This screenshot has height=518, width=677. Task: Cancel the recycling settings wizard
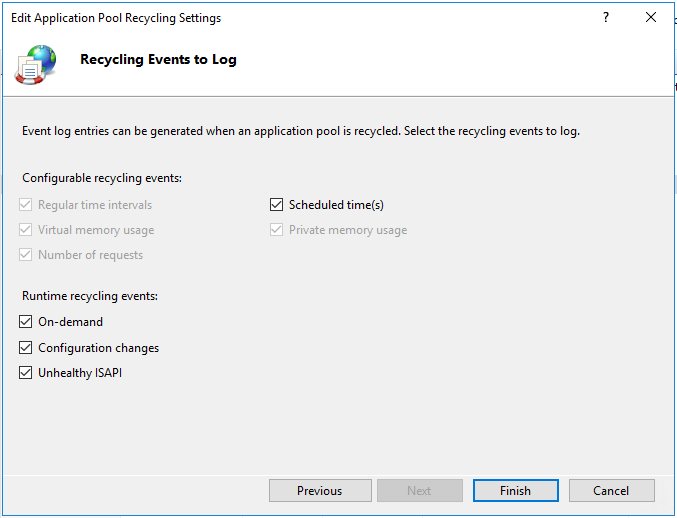[611, 491]
